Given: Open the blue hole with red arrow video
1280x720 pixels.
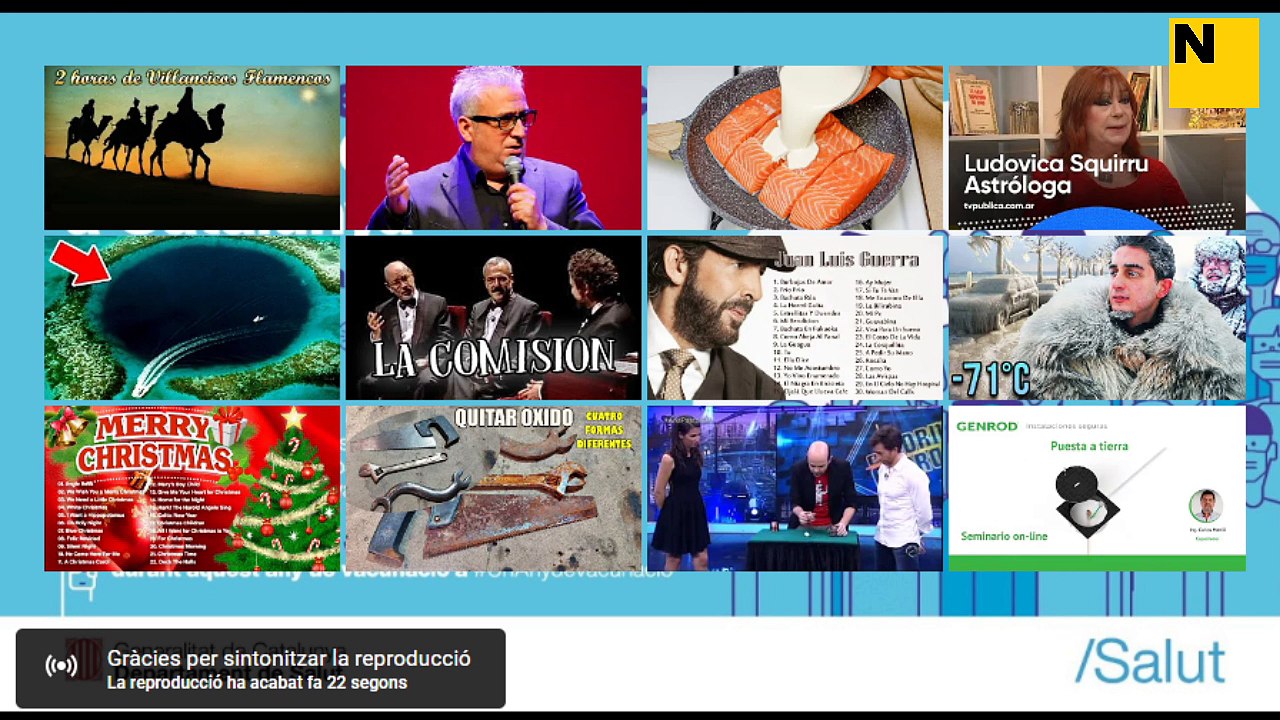Looking at the screenshot, I should [192, 318].
